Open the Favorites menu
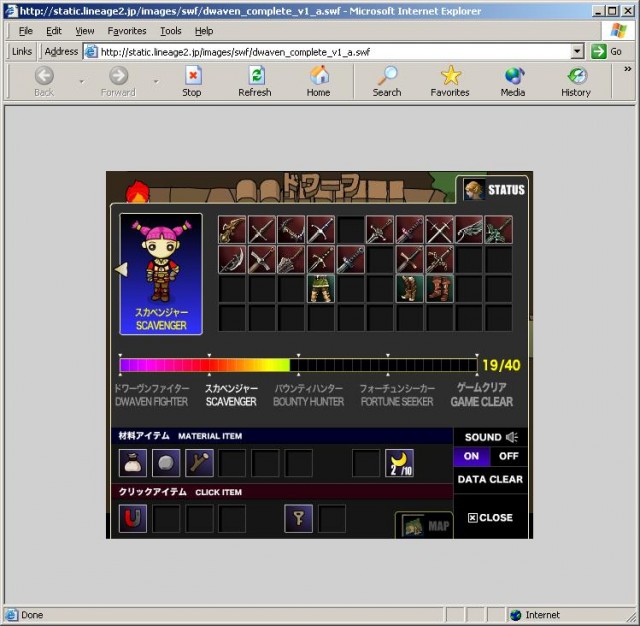Screen dimensions: 640x626 coord(127,31)
